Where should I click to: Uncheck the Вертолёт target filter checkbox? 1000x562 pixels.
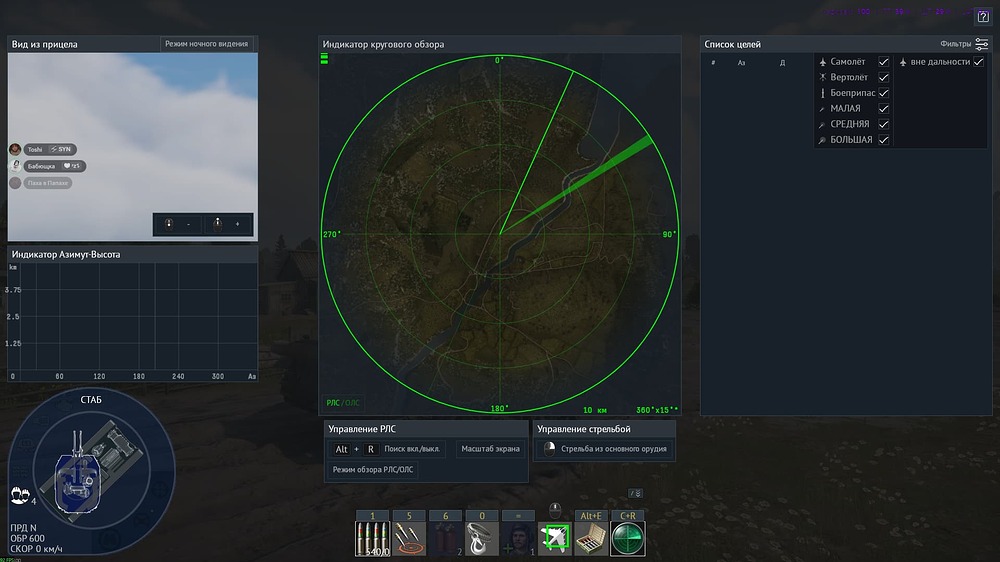point(883,77)
